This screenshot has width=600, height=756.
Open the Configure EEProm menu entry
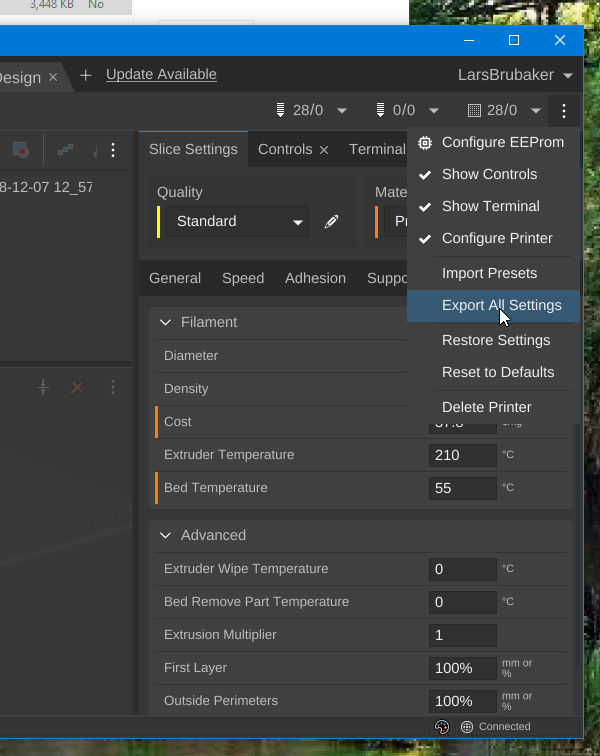point(493,143)
